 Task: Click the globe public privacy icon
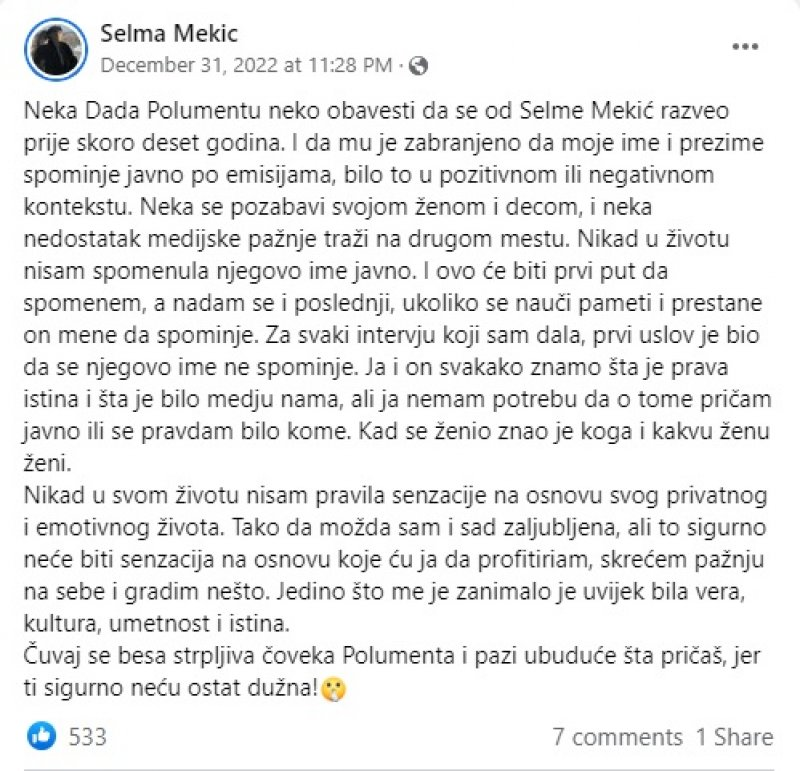419,66
